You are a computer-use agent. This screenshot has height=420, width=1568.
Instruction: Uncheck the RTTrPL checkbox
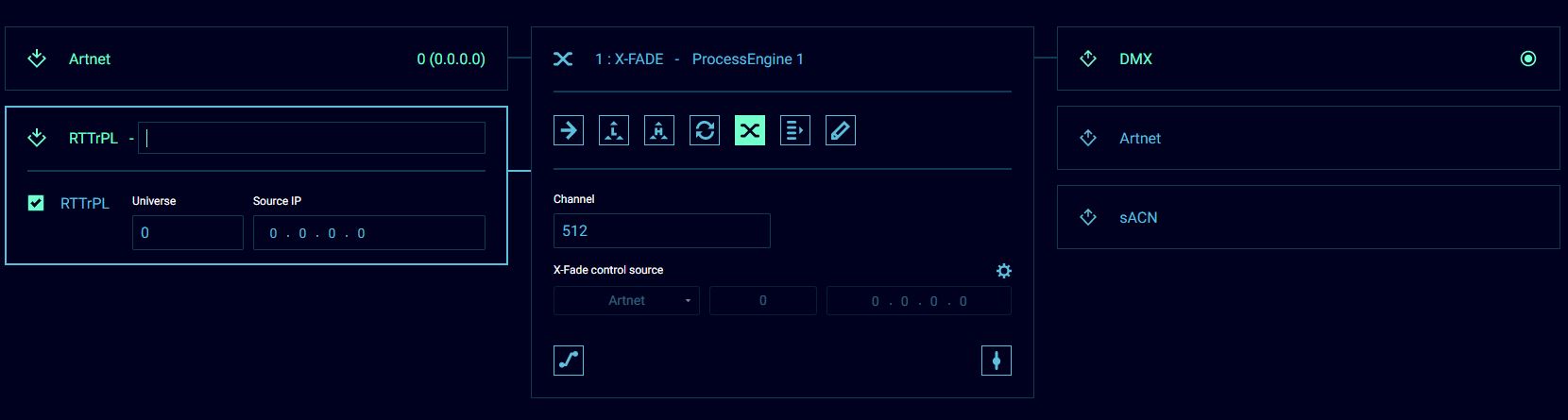pos(36,203)
